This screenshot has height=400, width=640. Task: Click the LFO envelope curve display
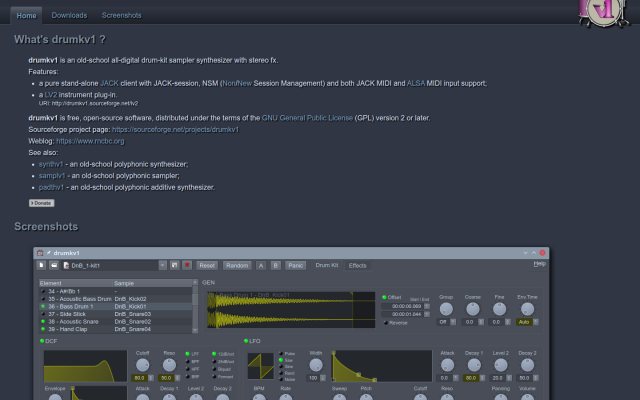pos(382,366)
